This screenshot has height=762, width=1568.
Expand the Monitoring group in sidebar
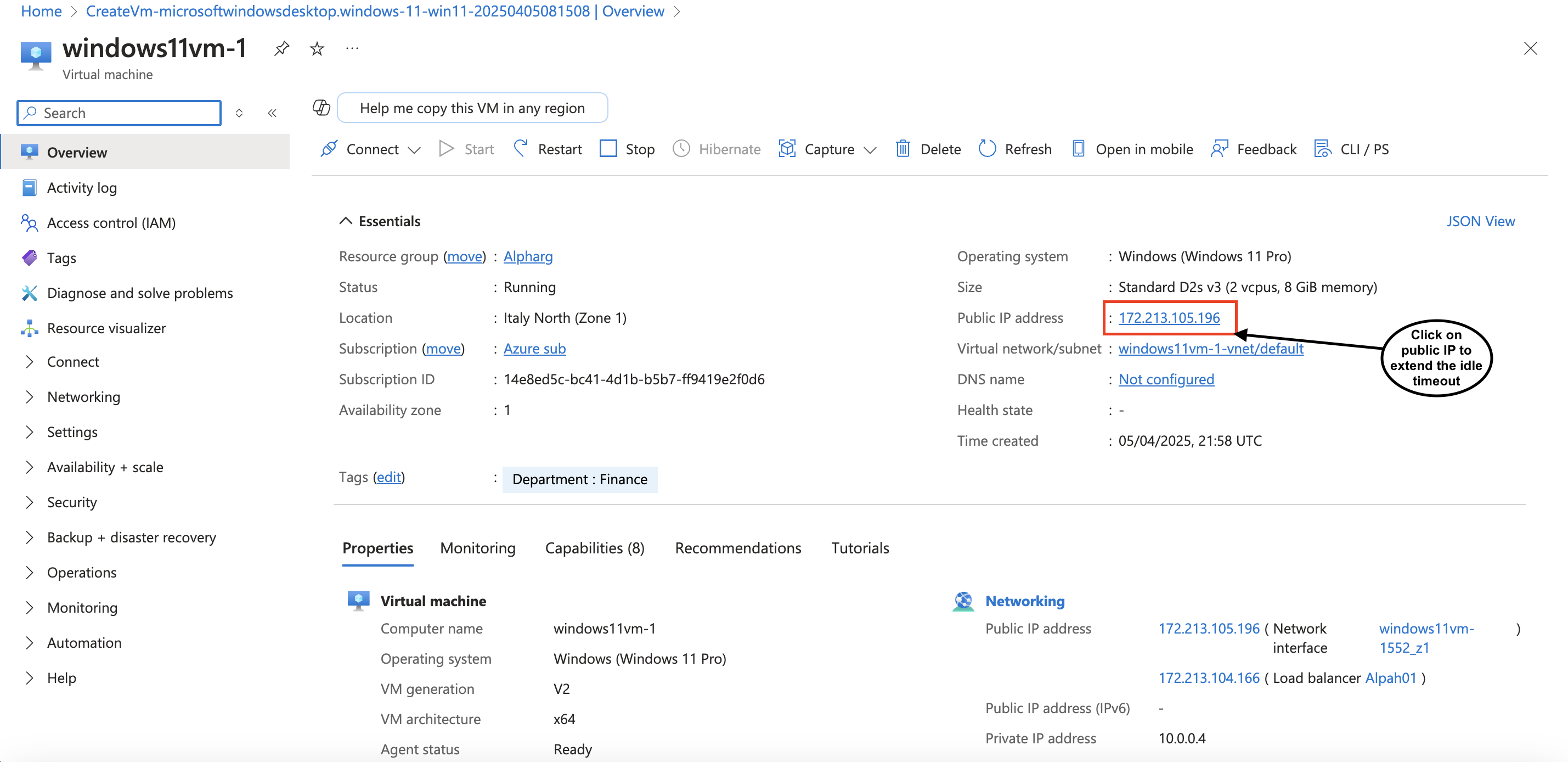(x=29, y=608)
